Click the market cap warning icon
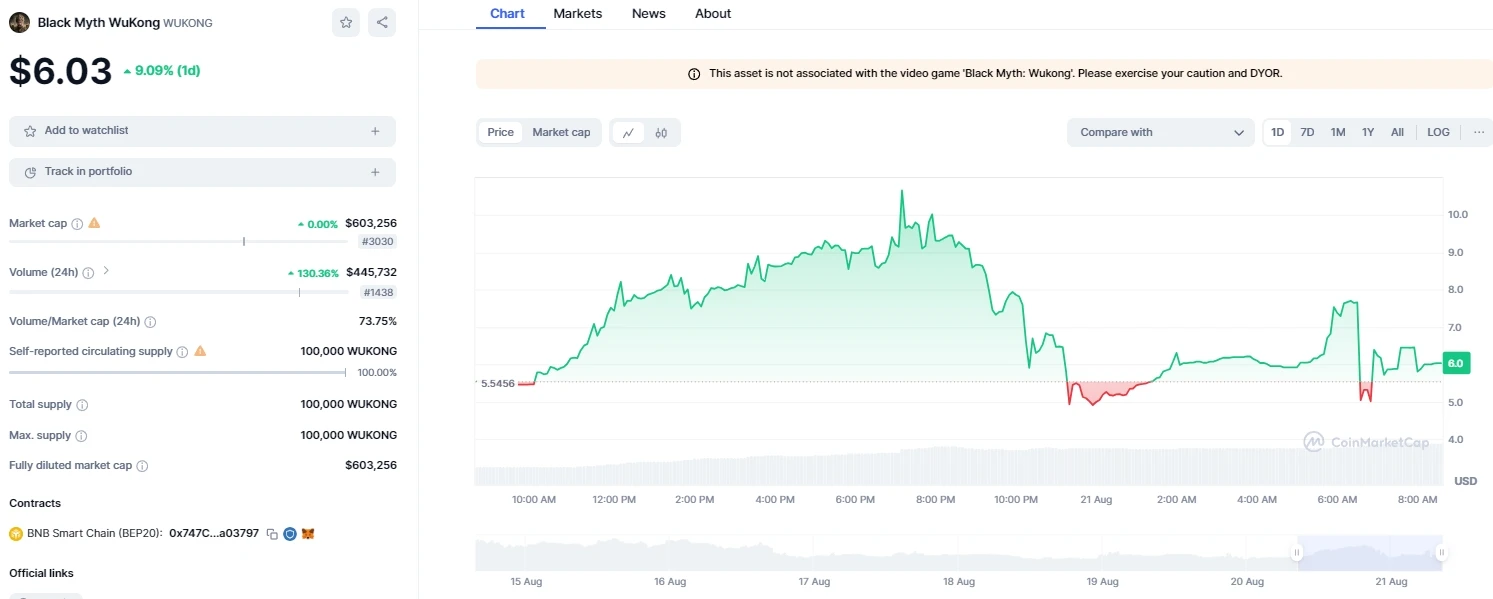Image resolution: width=1493 pixels, height=599 pixels. point(94,223)
